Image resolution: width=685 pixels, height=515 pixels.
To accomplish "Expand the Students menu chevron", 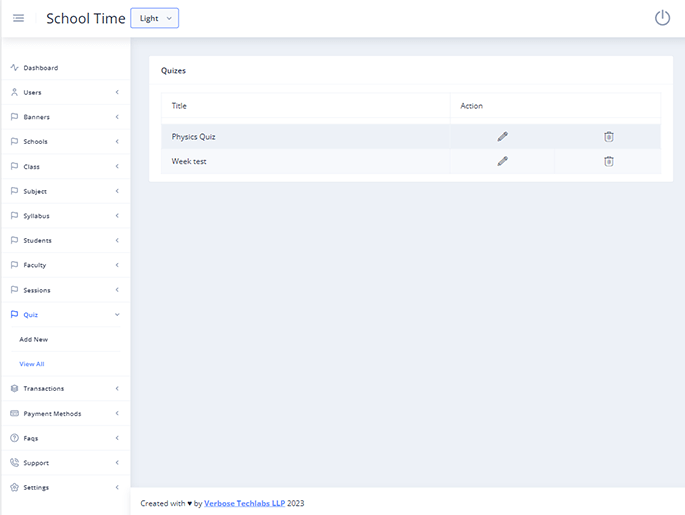I will tap(117, 240).
